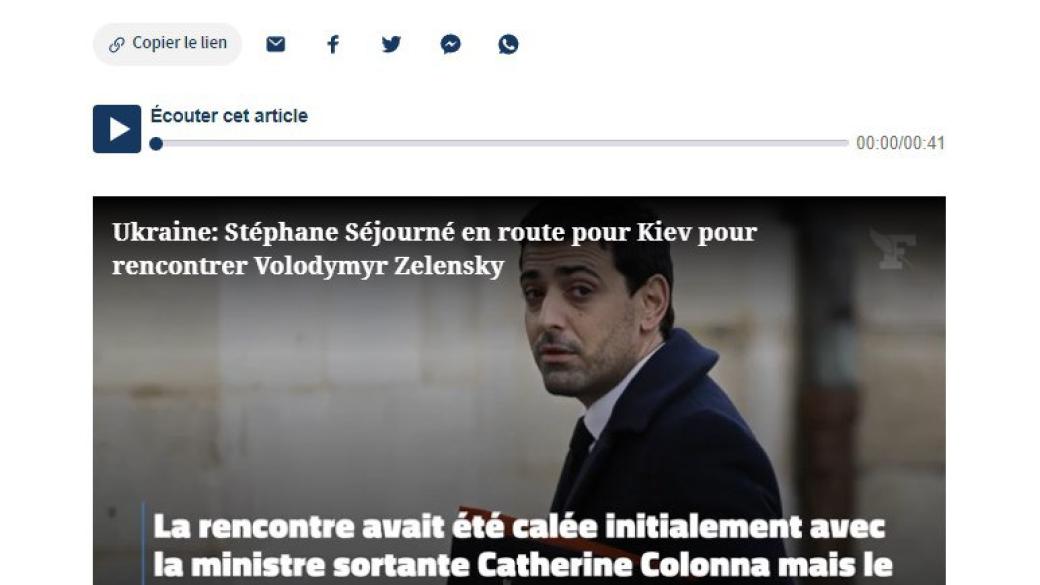This screenshot has height=585, width=1040.
Task: Click the chain link icon
Action: tap(117, 44)
